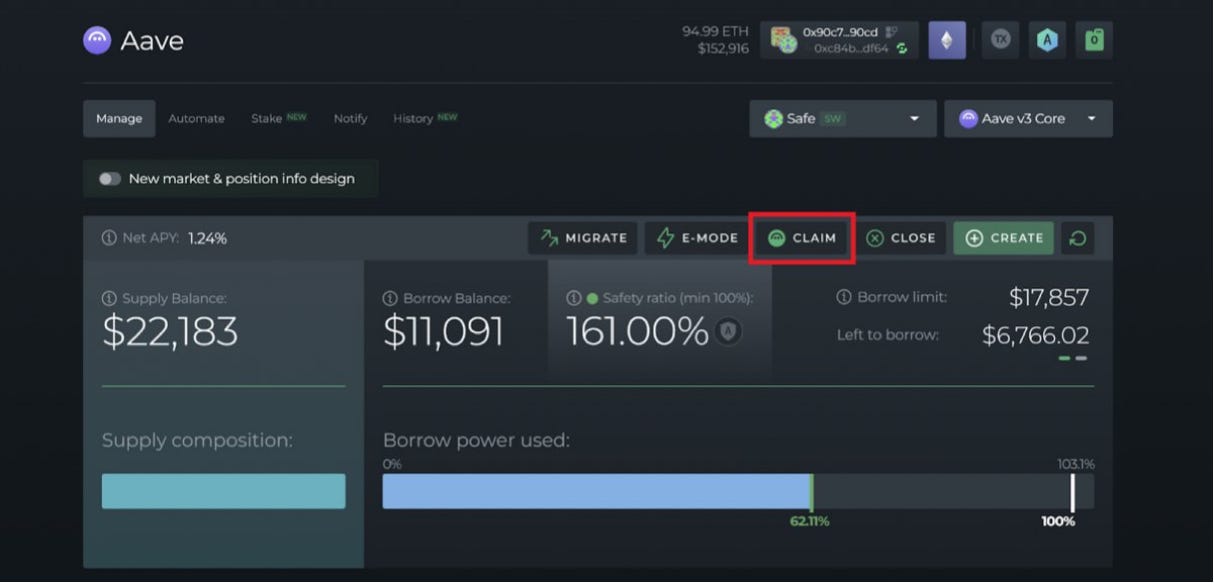Click the copy icon next to the 0x90c7...90cd address
The height and width of the screenshot is (583, 1214).
[891, 32]
